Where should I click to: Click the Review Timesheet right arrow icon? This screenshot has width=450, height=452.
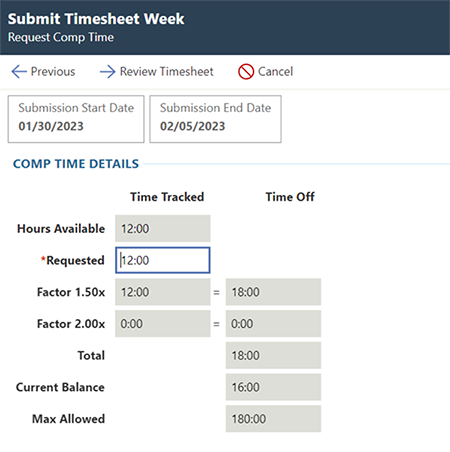click(108, 72)
